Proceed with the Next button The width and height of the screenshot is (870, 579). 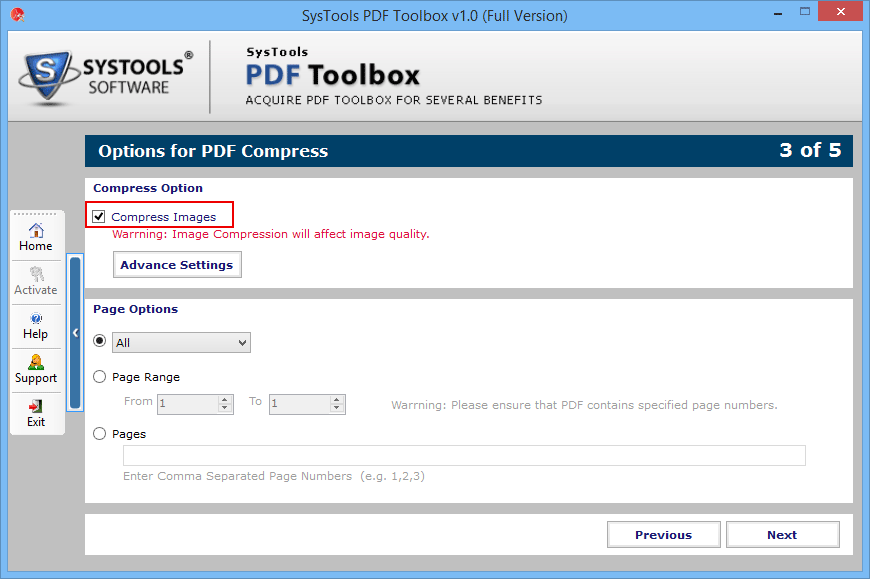(782, 535)
